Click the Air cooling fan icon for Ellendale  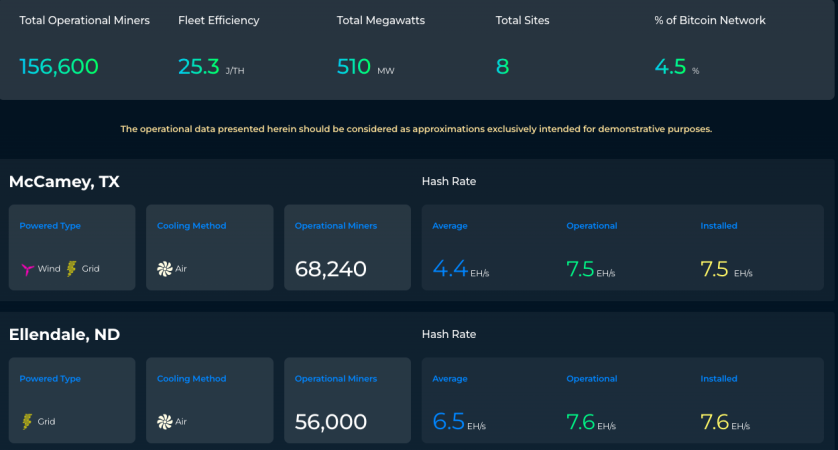(x=165, y=421)
